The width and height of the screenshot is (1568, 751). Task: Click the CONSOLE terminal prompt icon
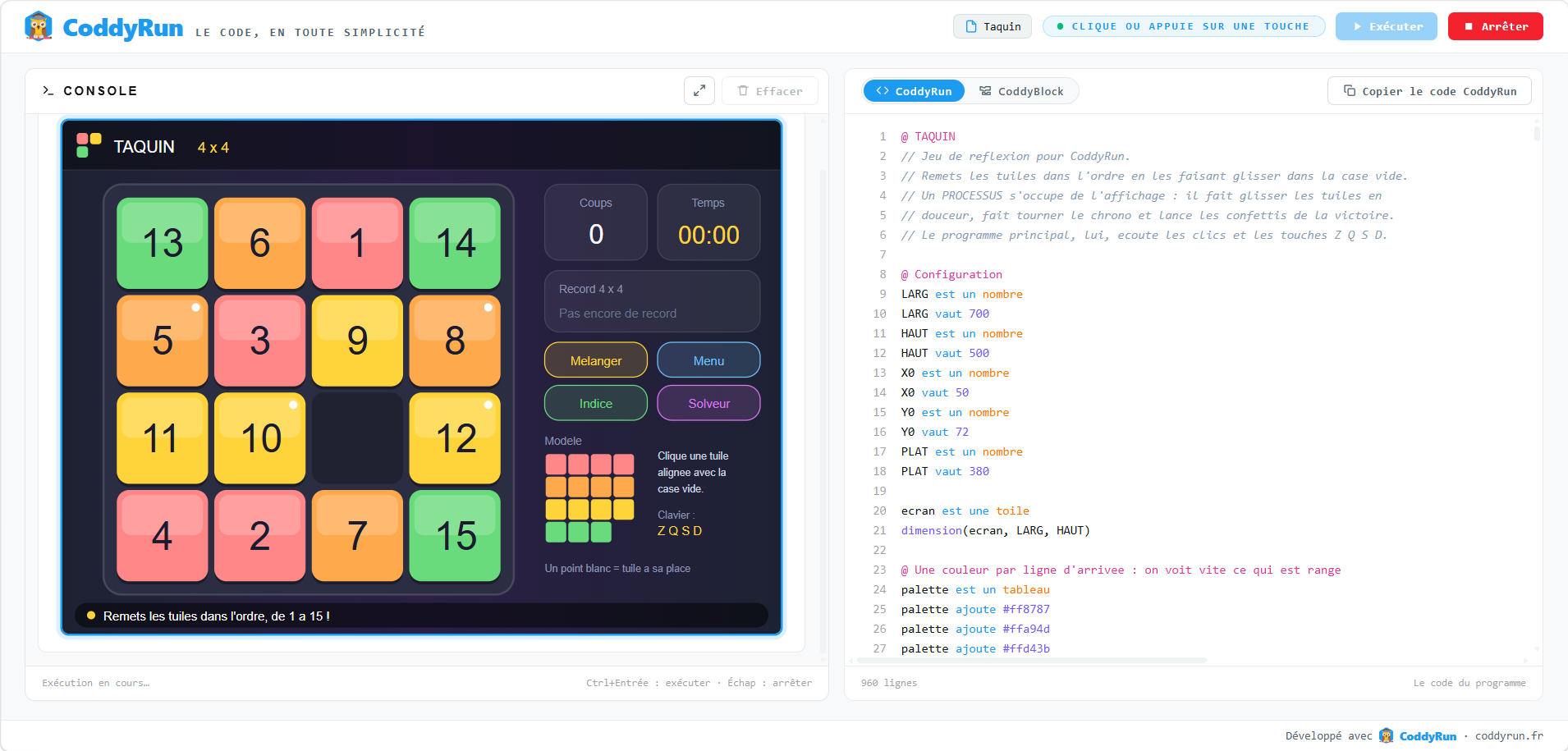(x=48, y=91)
